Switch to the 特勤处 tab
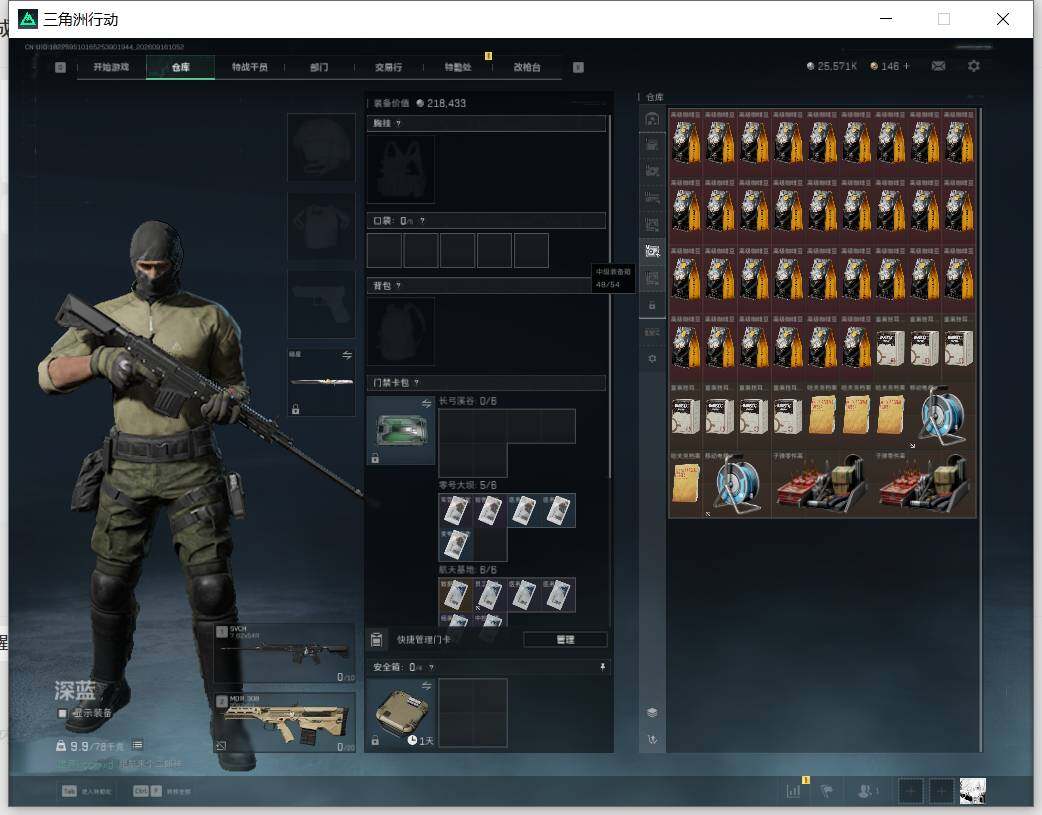 pyautogui.click(x=458, y=67)
